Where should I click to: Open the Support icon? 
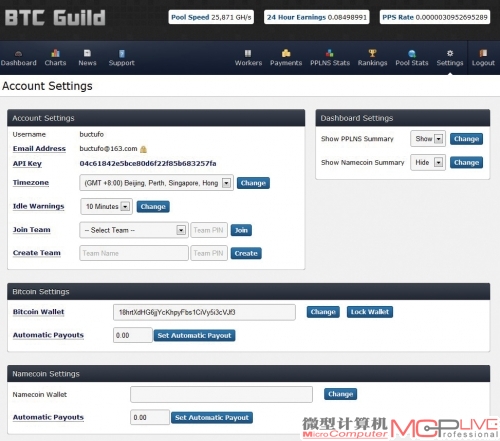(x=122, y=53)
